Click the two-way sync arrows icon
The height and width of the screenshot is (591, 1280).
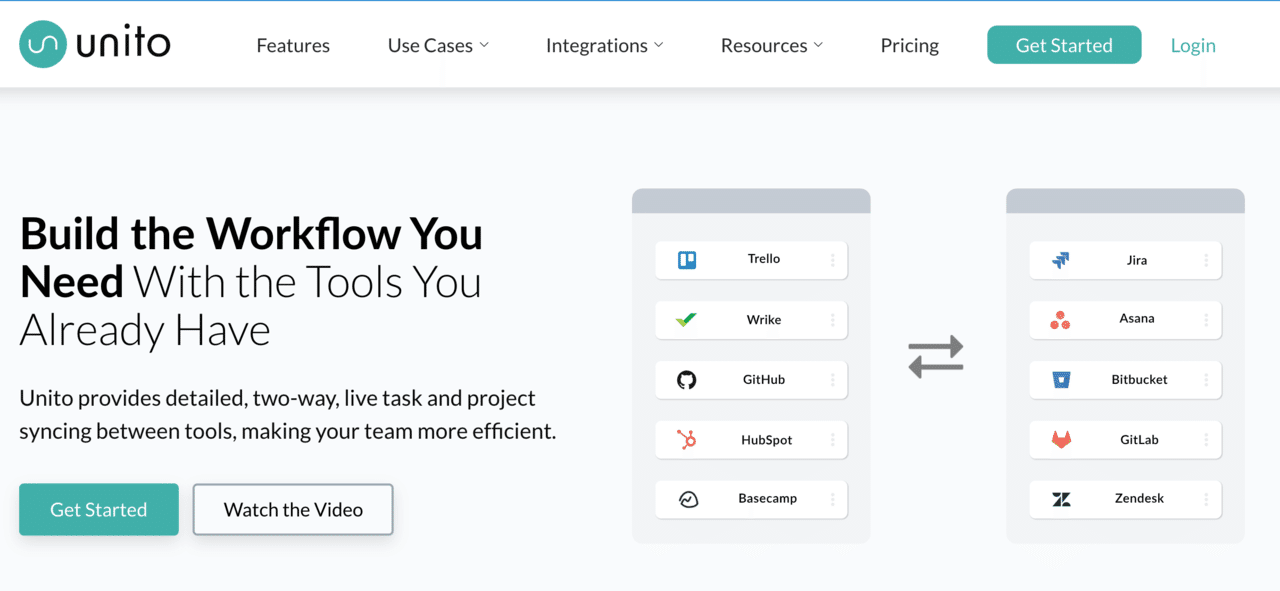(x=936, y=357)
